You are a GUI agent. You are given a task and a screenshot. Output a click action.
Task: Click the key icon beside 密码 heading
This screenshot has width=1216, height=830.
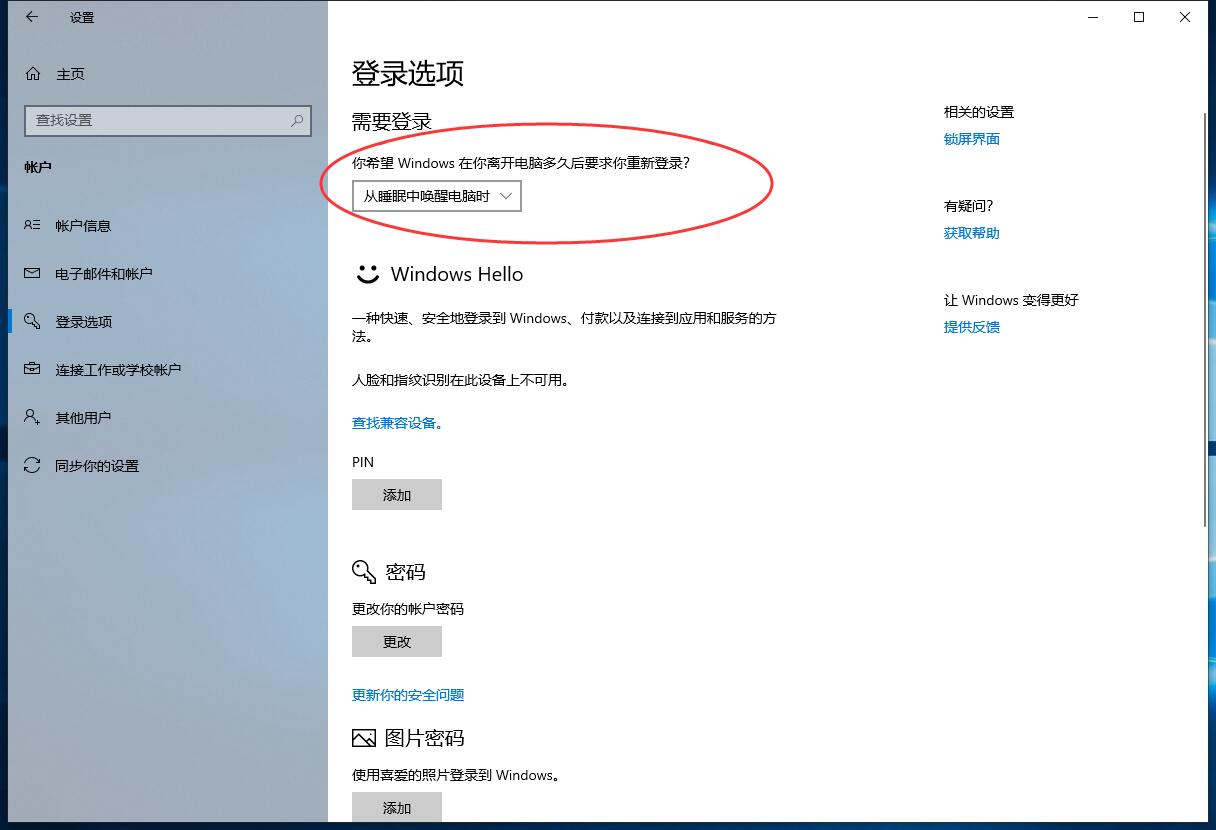click(364, 572)
